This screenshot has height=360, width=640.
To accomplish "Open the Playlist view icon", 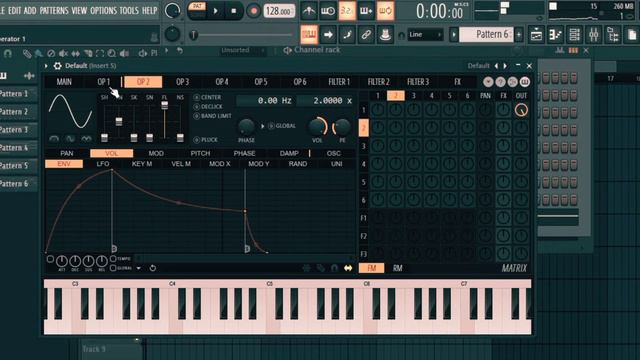I will pyautogui.click(x=536, y=35).
